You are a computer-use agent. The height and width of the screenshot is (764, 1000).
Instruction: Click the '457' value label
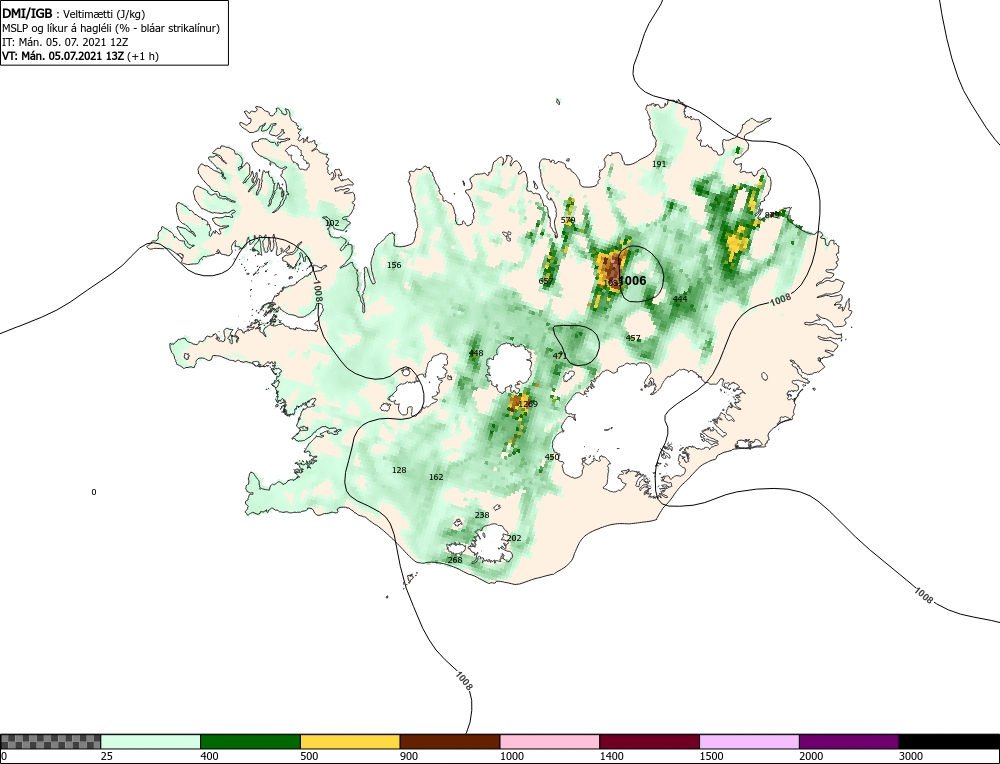pos(633,338)
